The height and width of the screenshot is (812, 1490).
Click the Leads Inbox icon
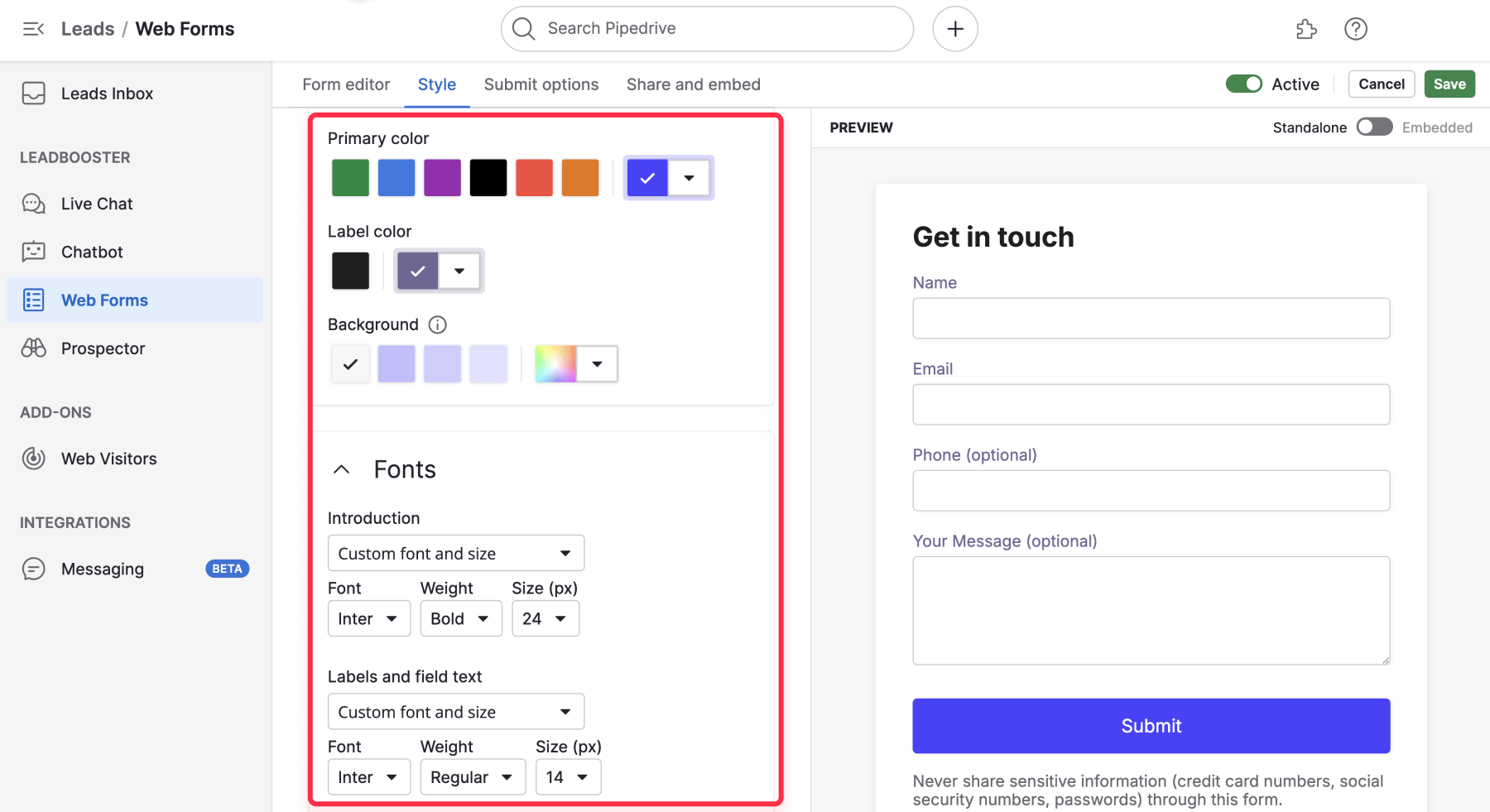(34, 94)
